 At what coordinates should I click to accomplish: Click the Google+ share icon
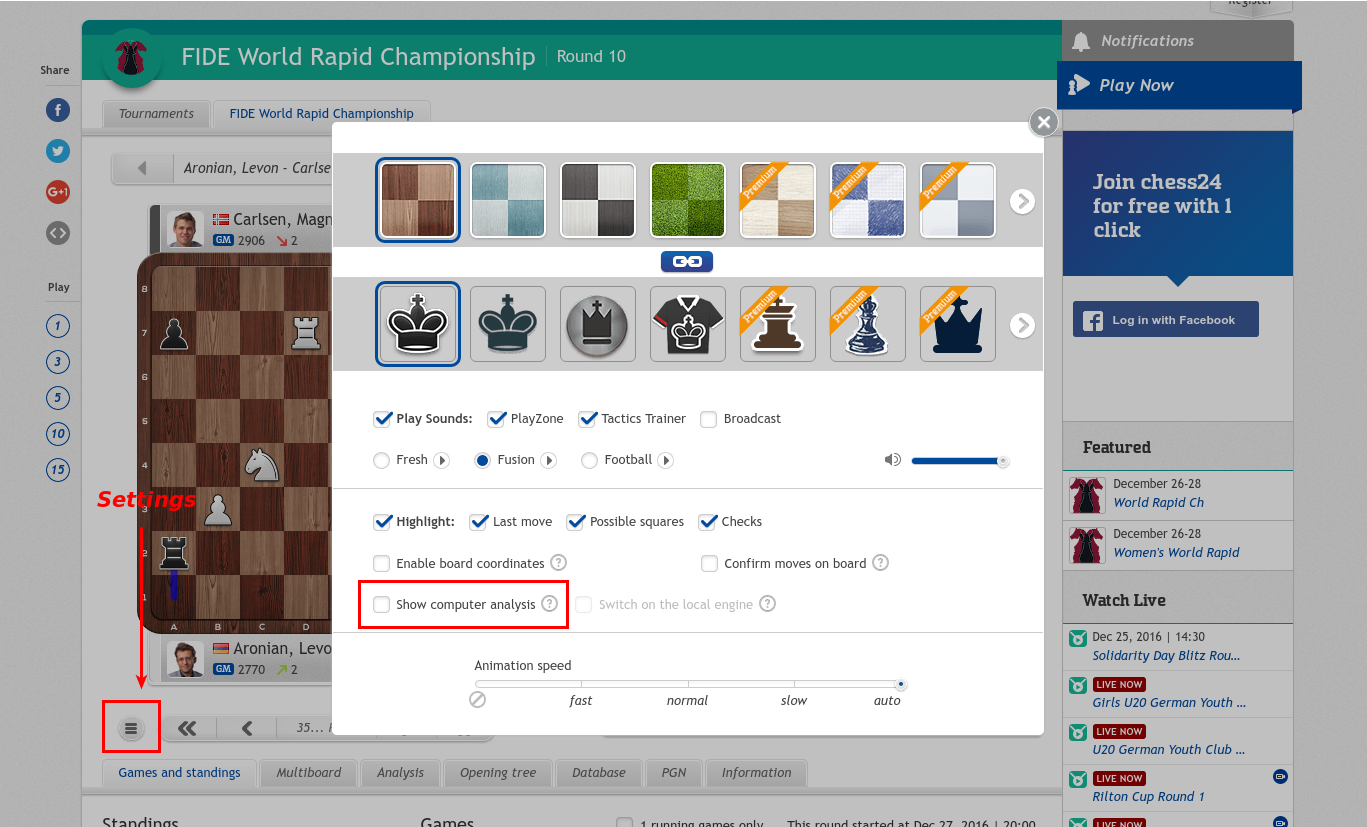(58, 192)
